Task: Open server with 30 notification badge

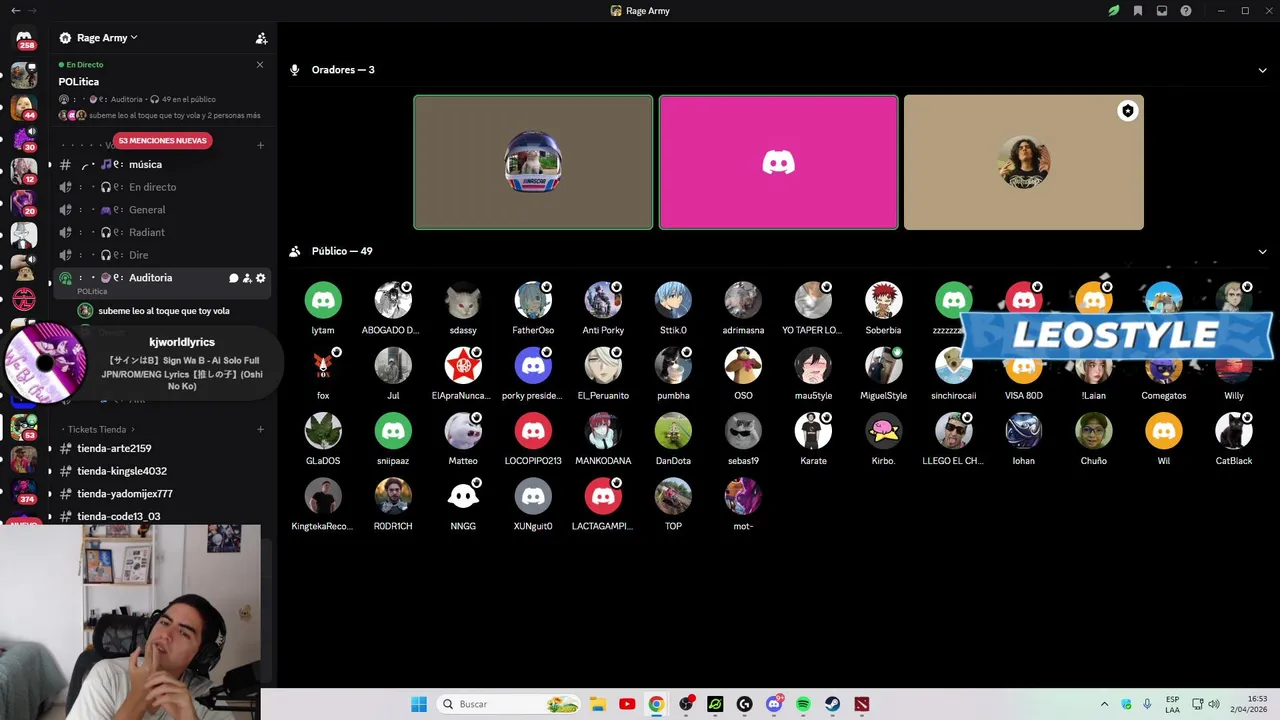Action: tap(24, 138)
